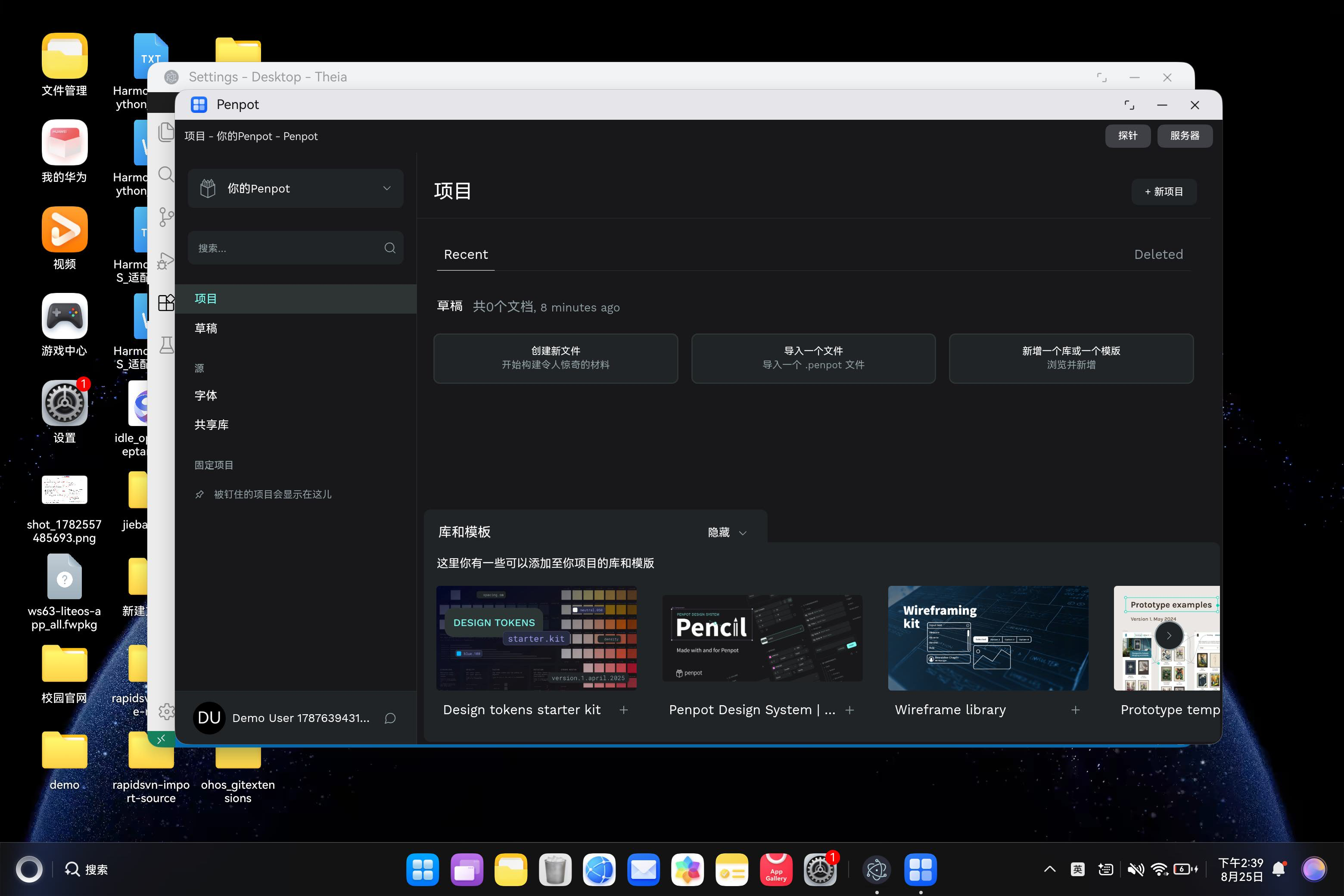Viewport: 1344px width, 896px height.
Task: Open Theia source control icon
Action: tap(166, 217)
